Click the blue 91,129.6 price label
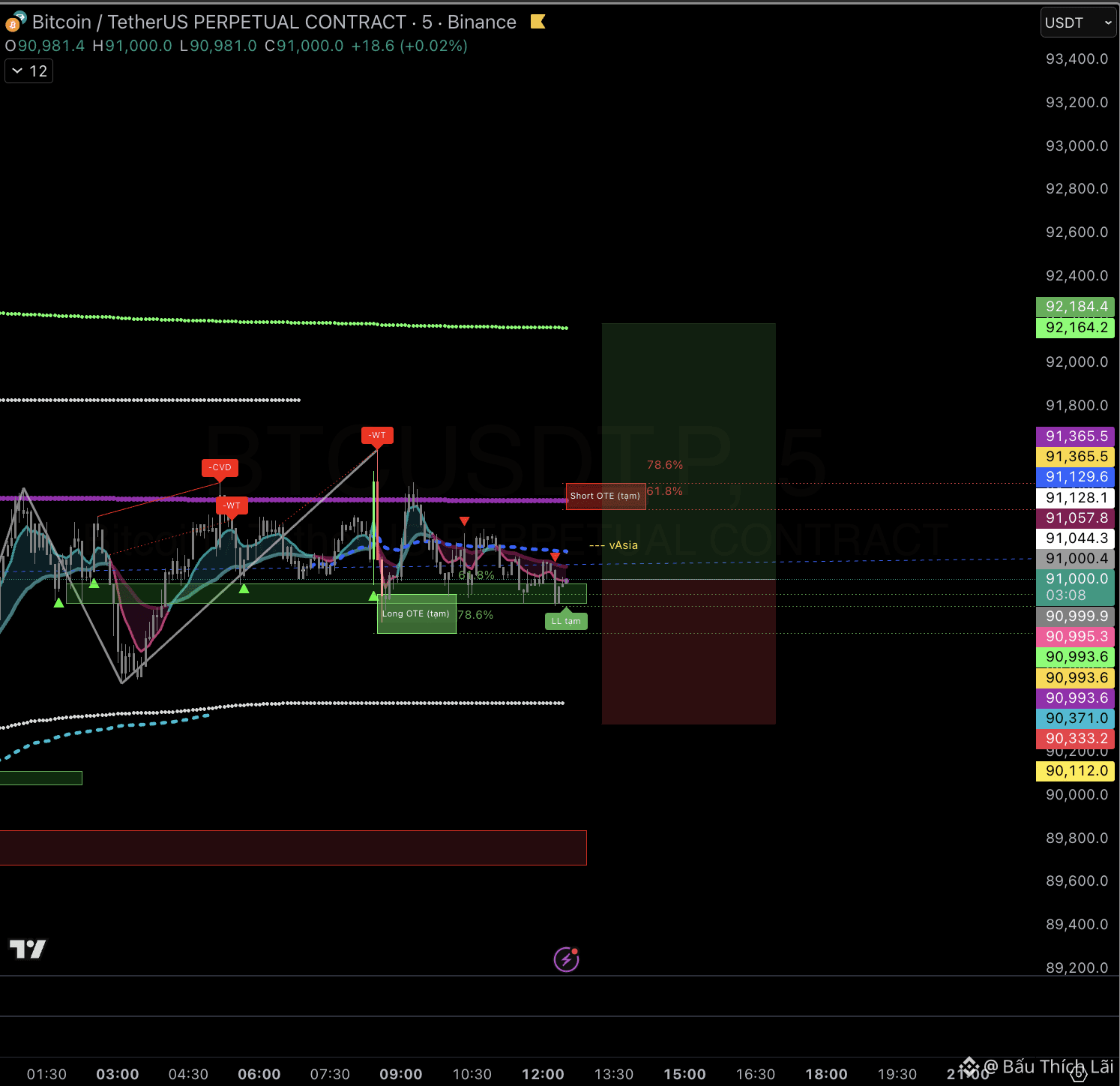1120x1086 pixels. click(x=1076, y=477)
